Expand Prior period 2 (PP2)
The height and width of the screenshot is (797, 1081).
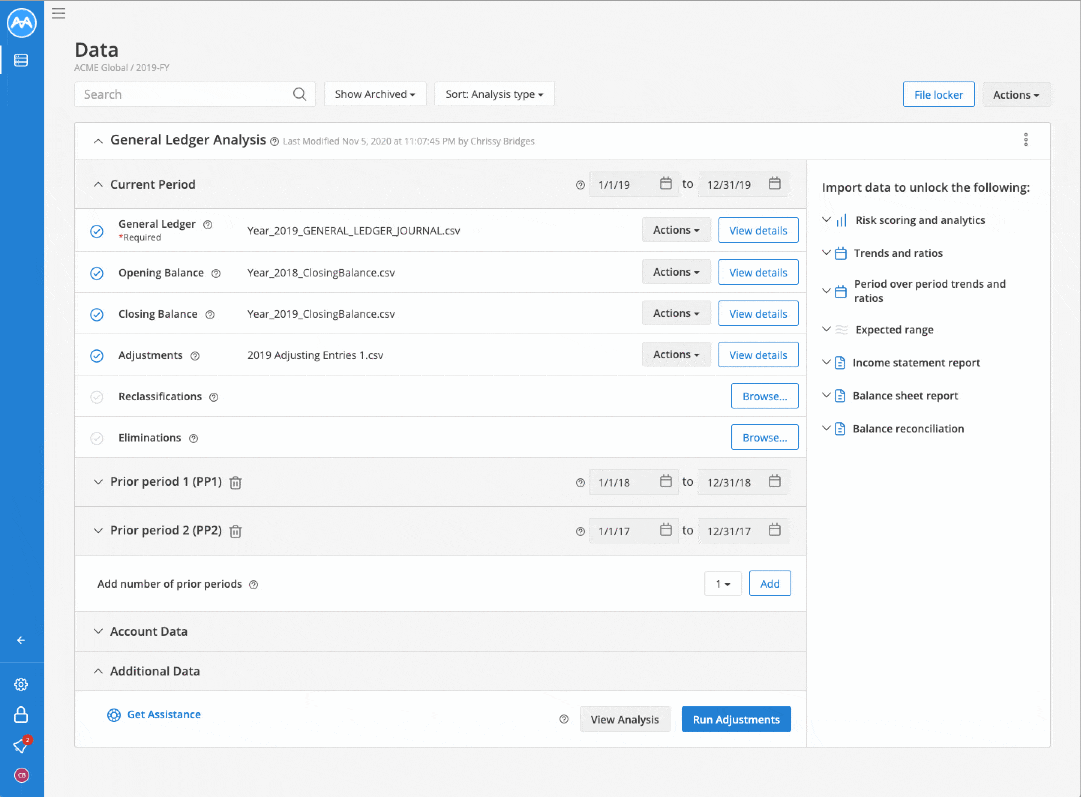98,530
